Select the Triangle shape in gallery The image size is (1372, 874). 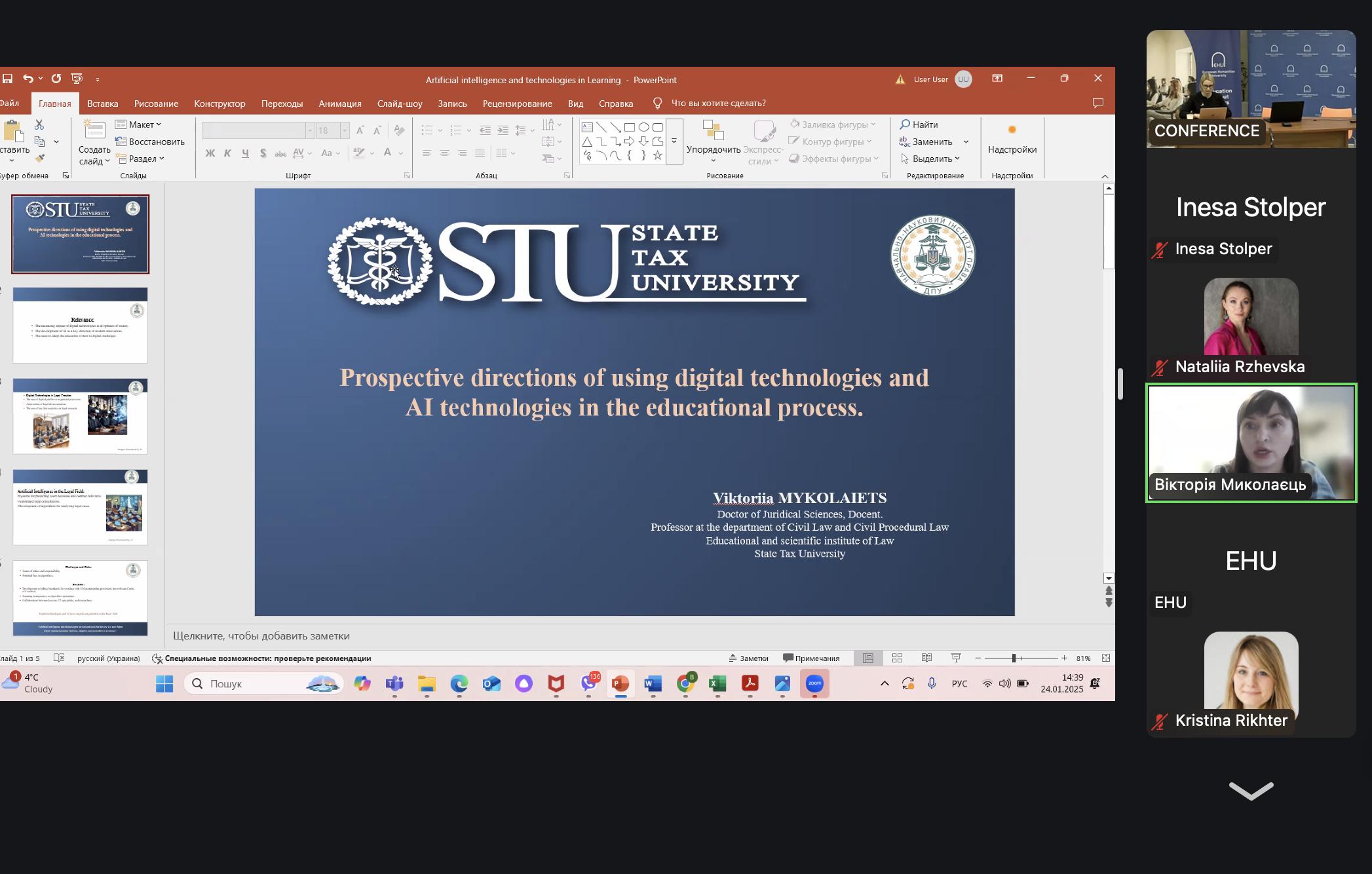point(587,142)
